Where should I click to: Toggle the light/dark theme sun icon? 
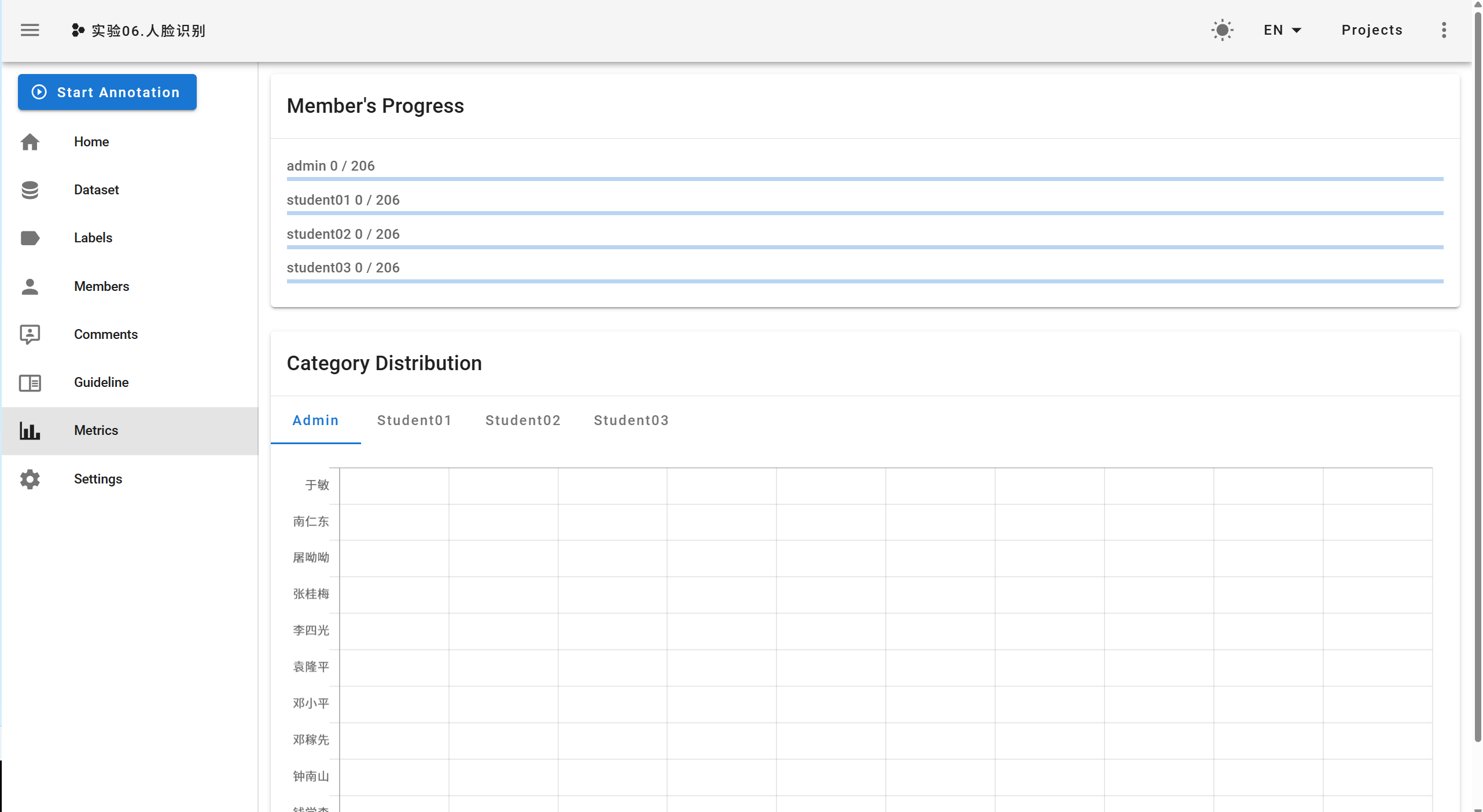pos(1222,30)
